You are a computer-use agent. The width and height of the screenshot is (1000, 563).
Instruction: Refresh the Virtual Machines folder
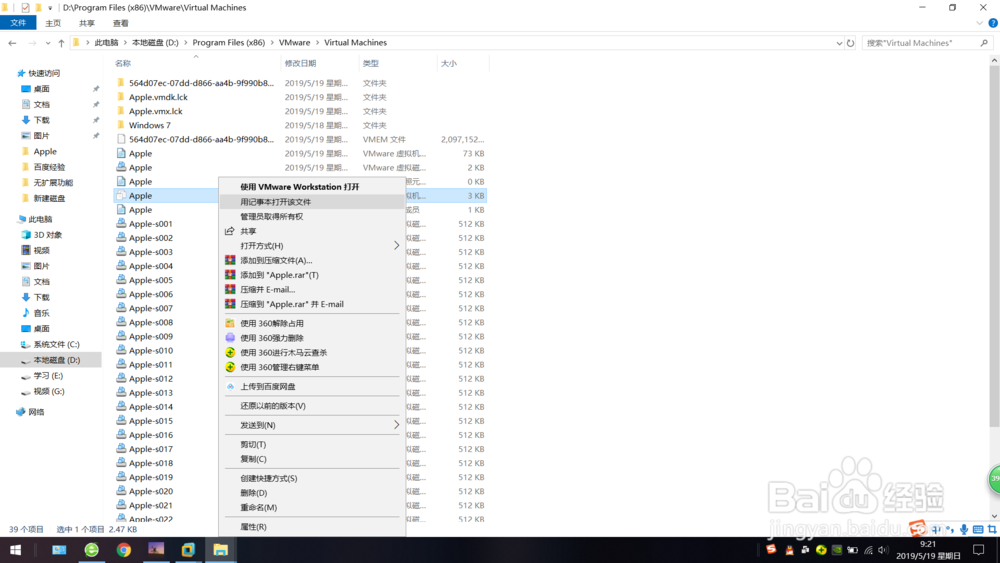click(x=850, y=43)
